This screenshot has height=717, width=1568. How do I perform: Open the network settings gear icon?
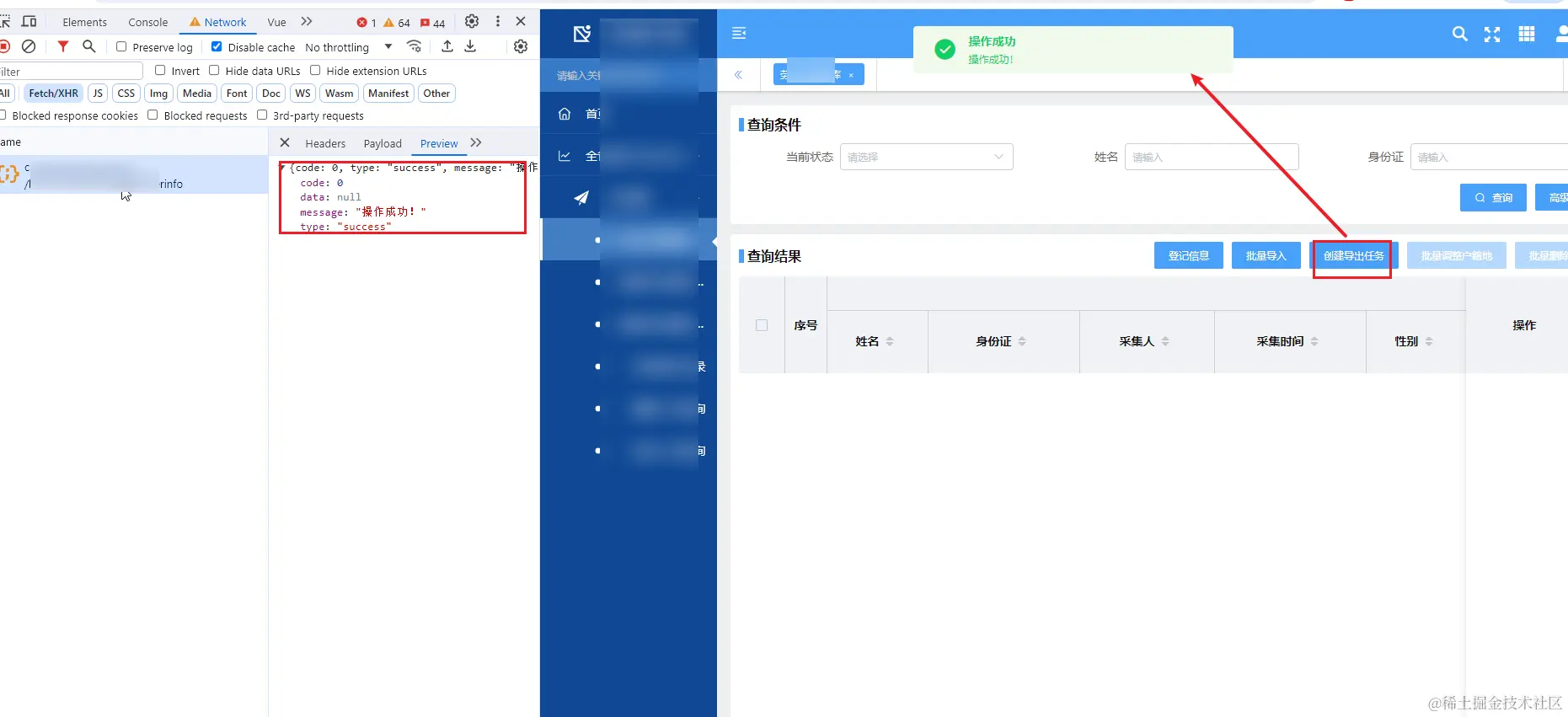tap(521, 46)
